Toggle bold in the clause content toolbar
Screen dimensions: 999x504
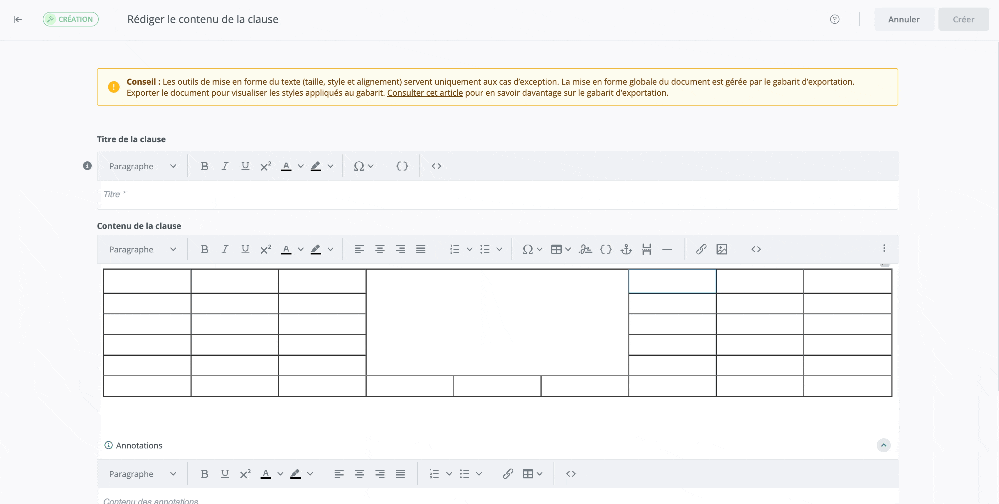click(x=204, y=249)
